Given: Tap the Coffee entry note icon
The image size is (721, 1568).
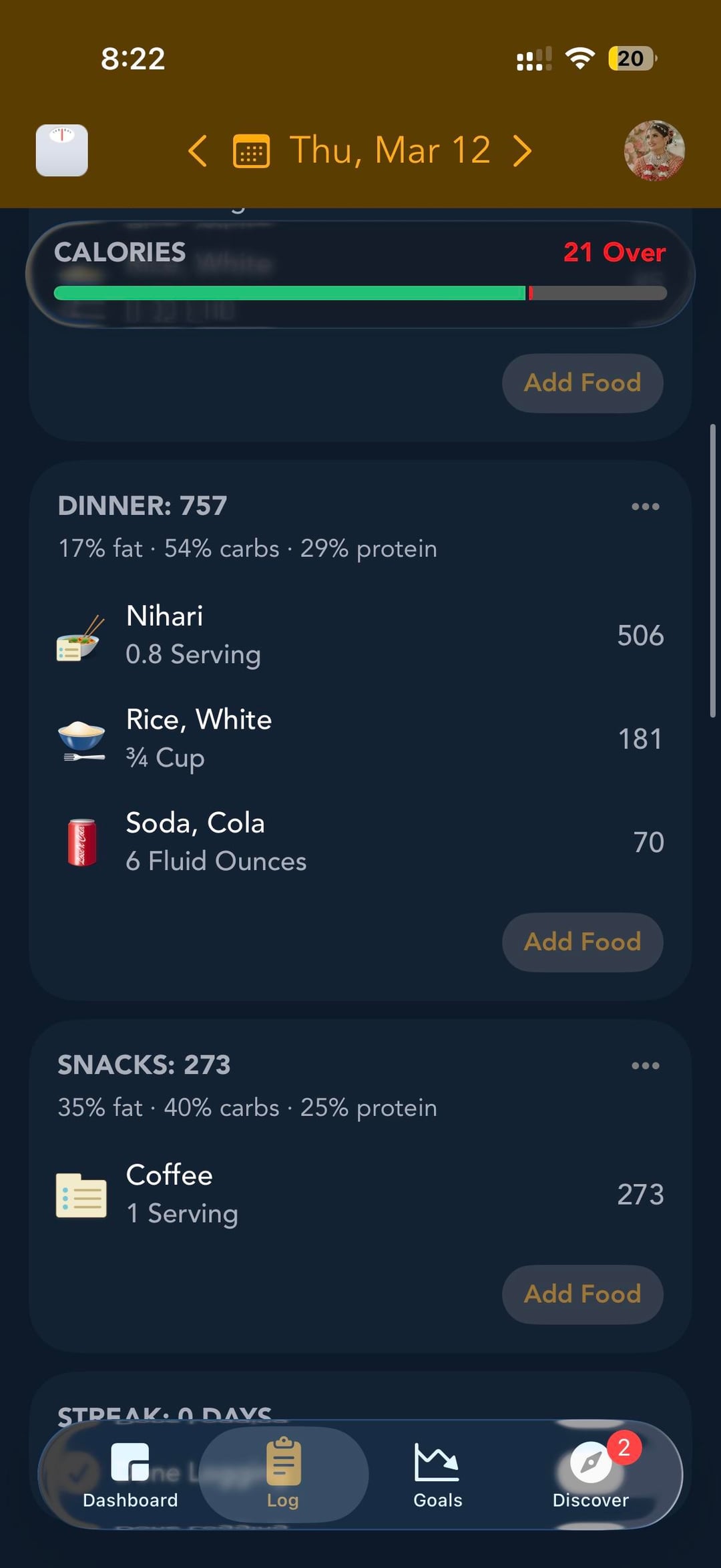Looking at the screenshot, I should click(x=81, y=1195).
